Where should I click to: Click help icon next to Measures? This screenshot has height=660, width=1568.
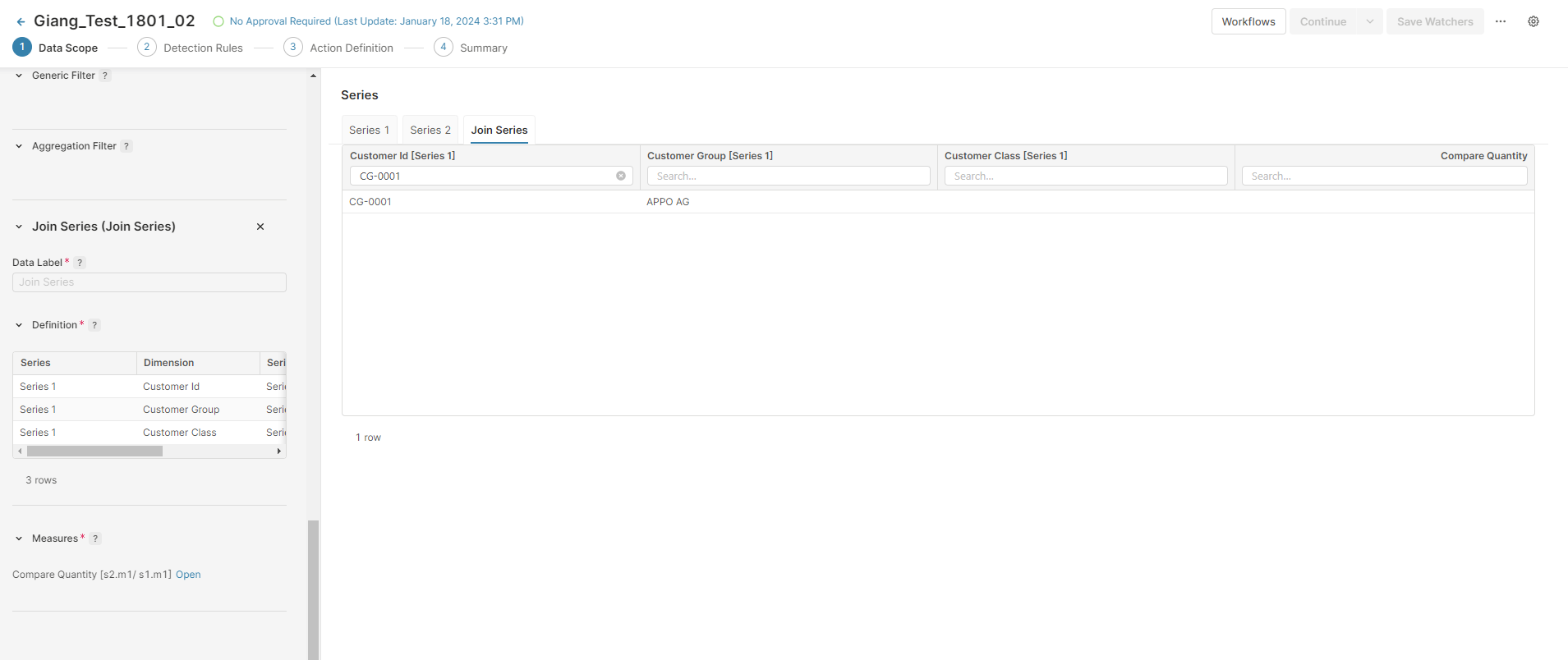[95, 539]
